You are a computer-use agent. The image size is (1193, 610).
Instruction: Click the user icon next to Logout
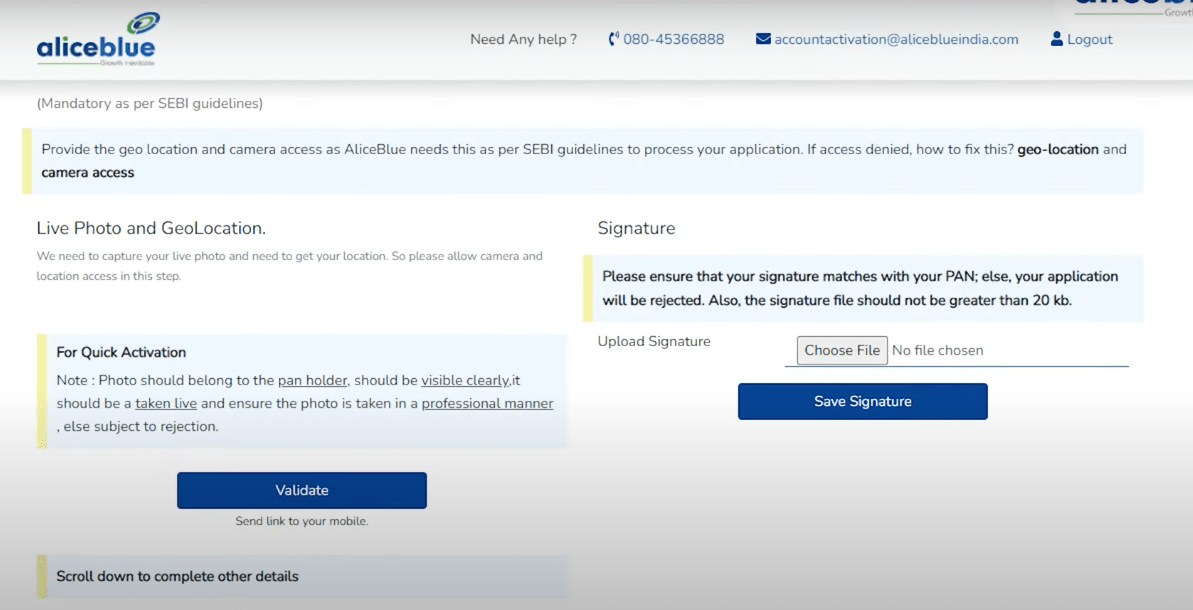click(x=1056, y=39)
